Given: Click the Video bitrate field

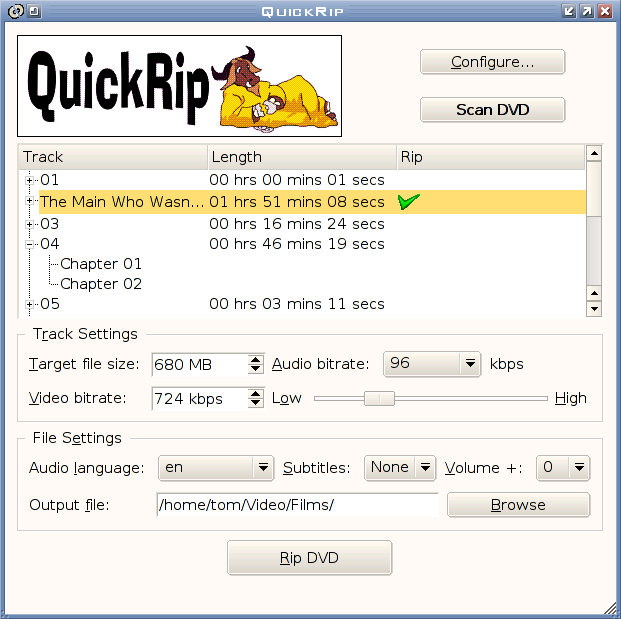Looking at the screenshot, I should click(x=200, y=398).
